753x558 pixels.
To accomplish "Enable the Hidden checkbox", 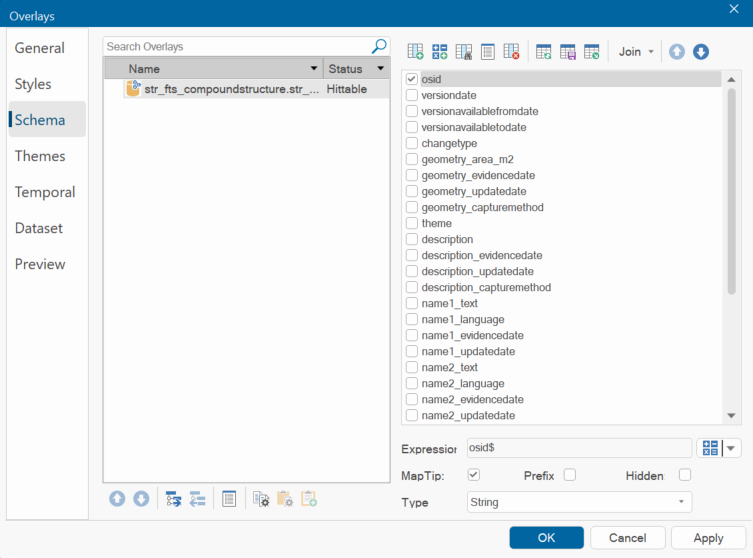I will pyautogui.click(x=685, y=475).
